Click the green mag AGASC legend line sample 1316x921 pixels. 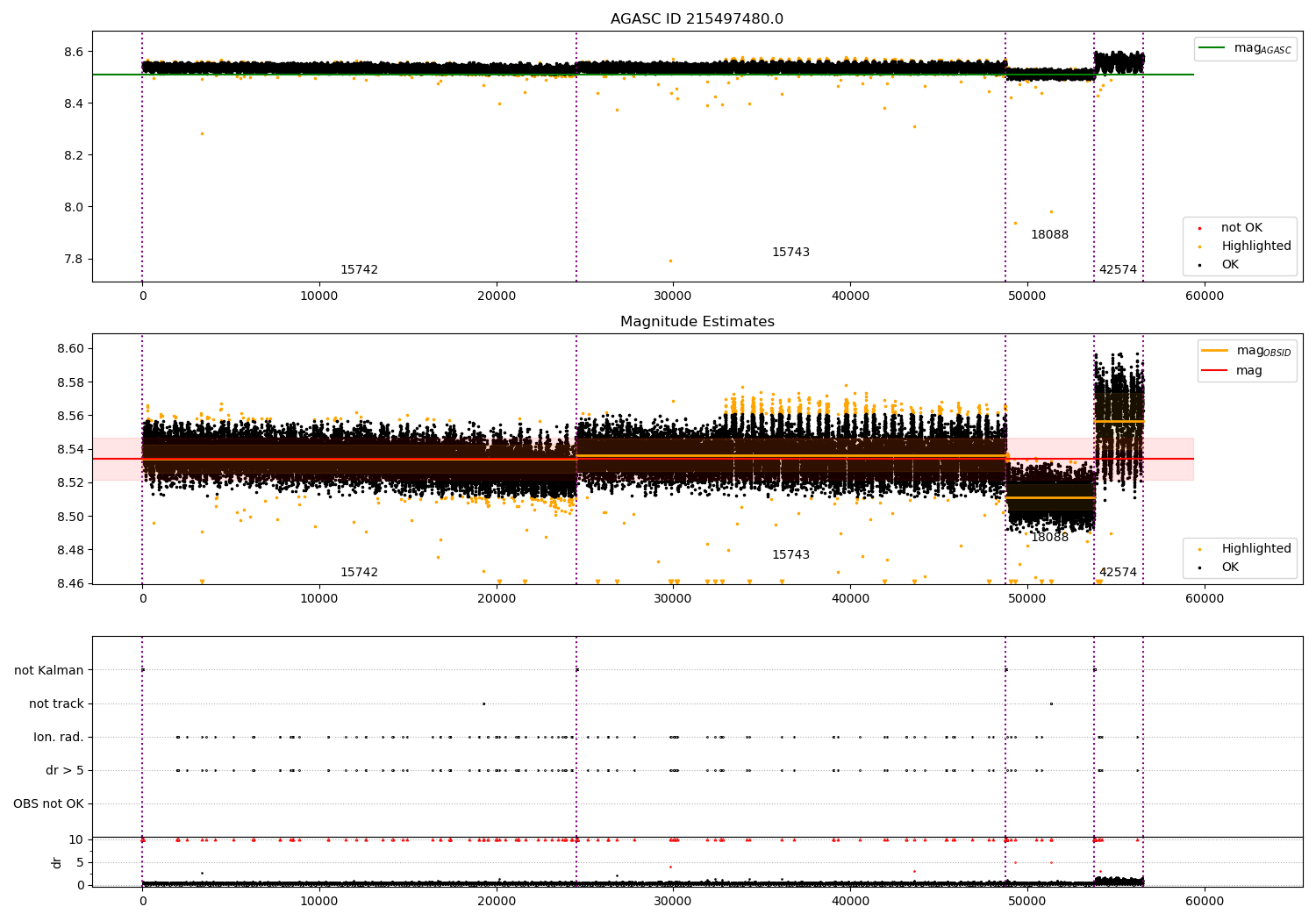pyautogui.click(x=1212, y=48)
